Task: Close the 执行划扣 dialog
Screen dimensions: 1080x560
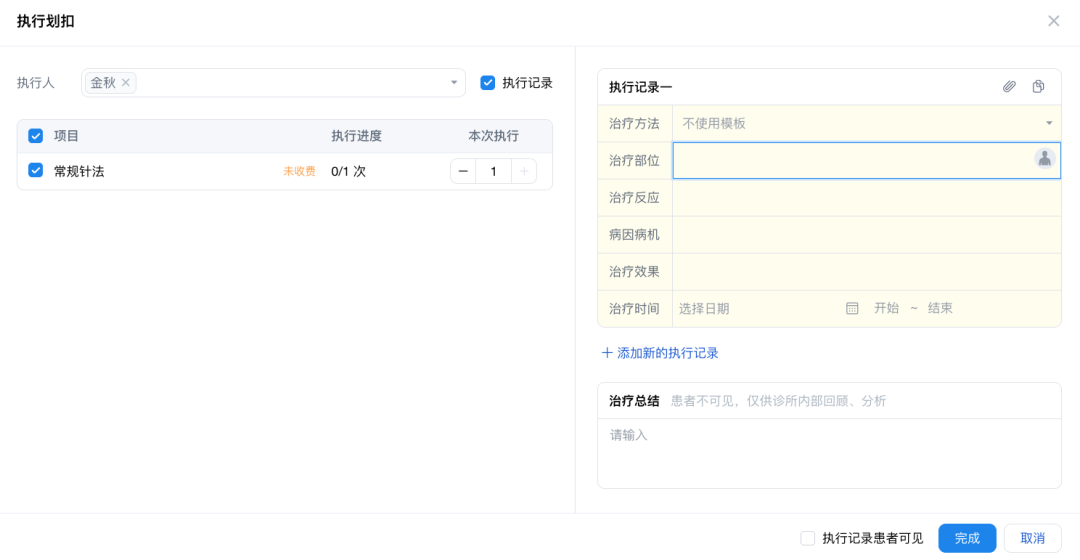Action: (x=1053, y=21)
